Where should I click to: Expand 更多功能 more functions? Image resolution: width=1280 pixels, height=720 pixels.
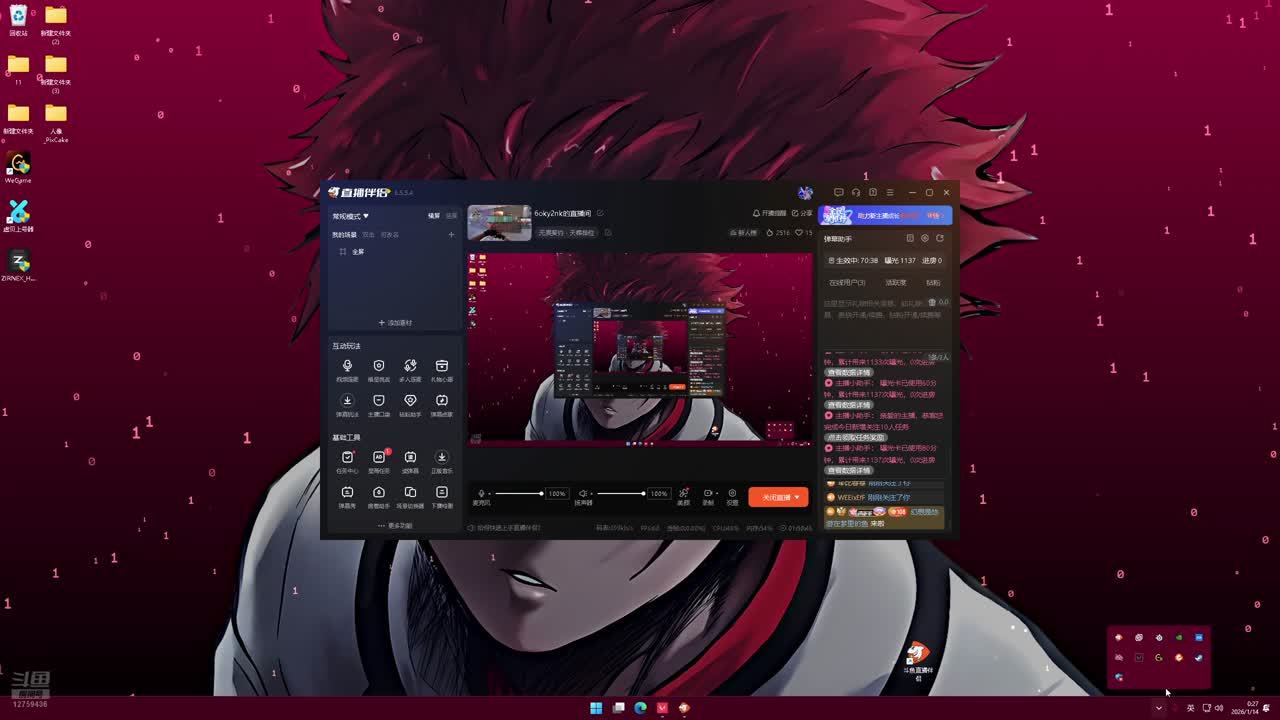[395, 525]
